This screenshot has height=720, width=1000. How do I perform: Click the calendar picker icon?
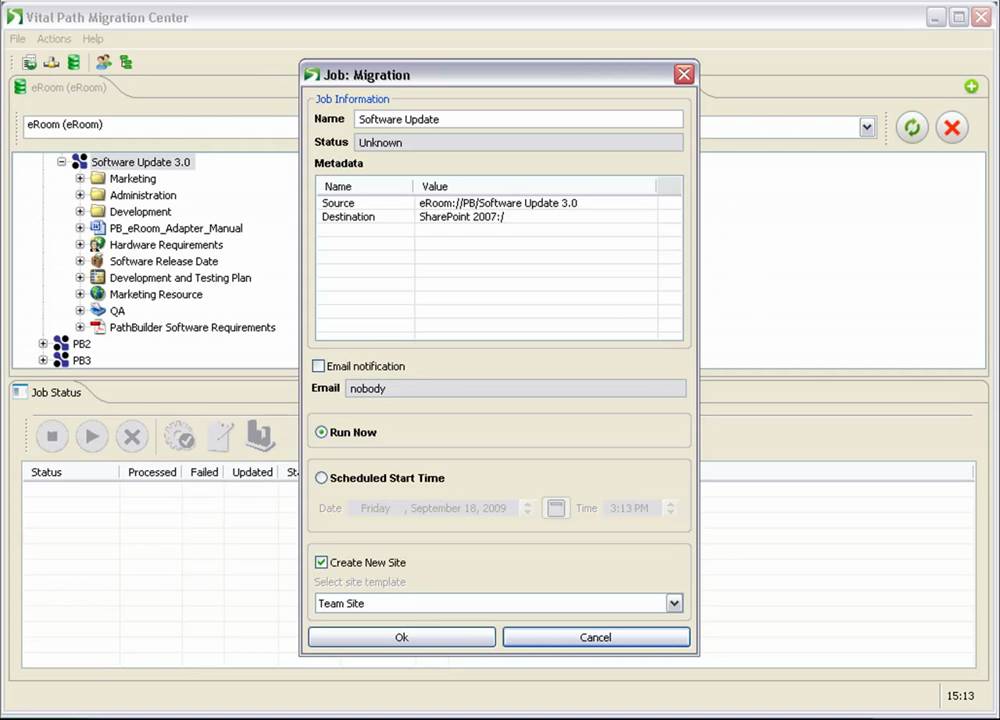click(x=555, y=508)
